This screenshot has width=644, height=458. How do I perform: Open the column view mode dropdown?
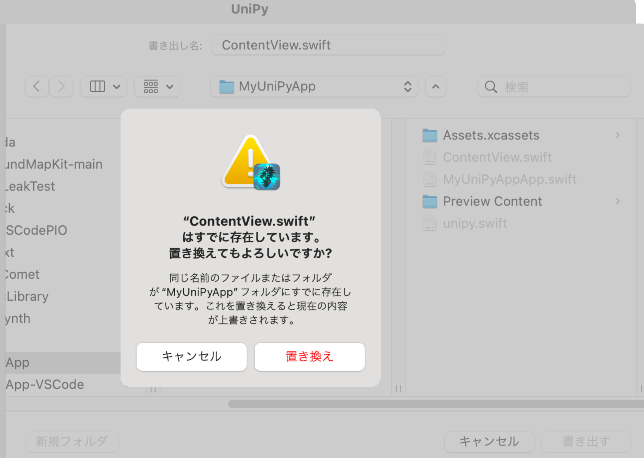103,87
